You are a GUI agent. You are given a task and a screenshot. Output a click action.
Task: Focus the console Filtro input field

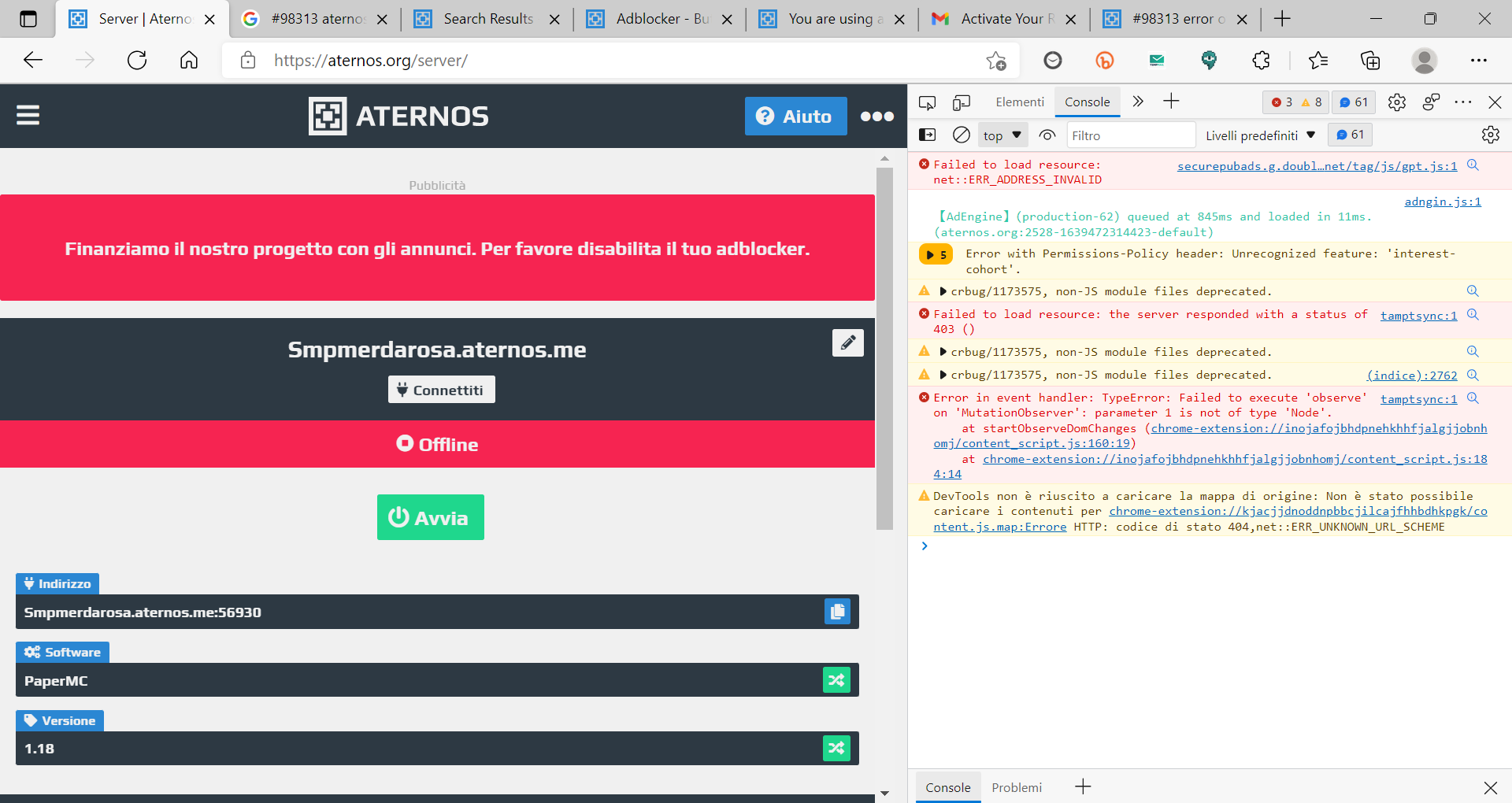click(1131, 135)
